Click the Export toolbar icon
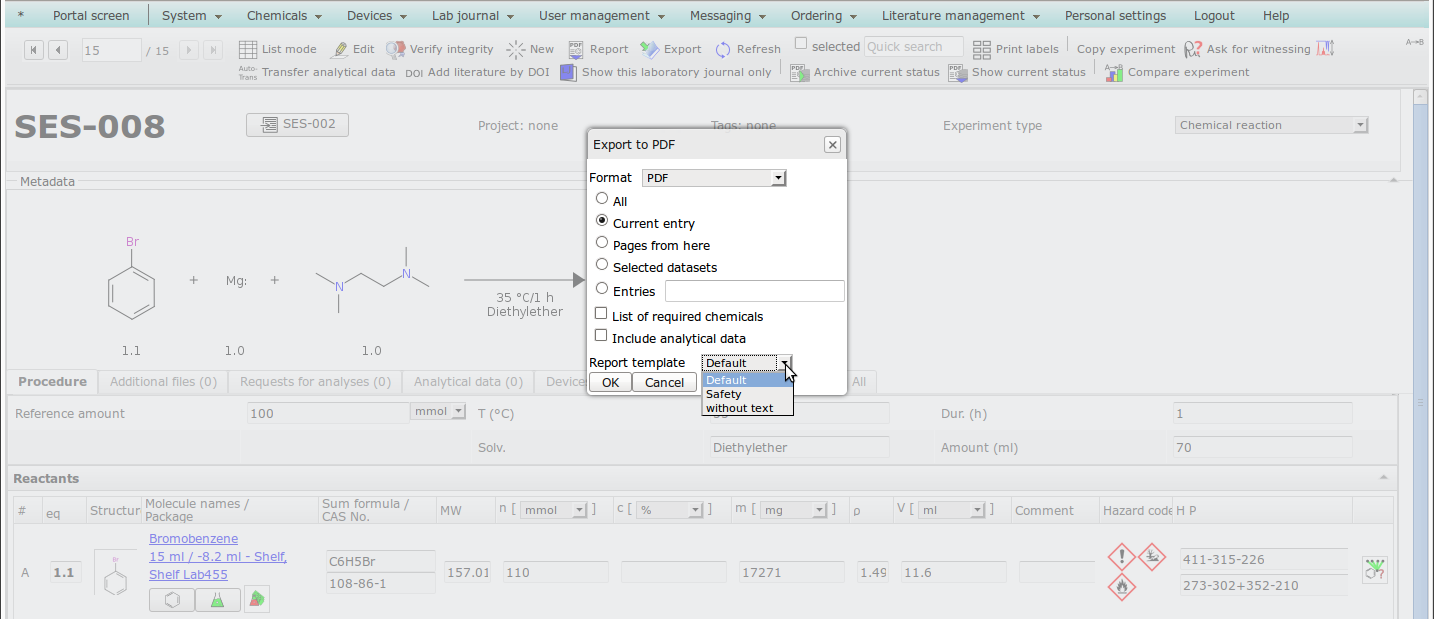This screenshot has width=1434, height=619. [649, 49]
